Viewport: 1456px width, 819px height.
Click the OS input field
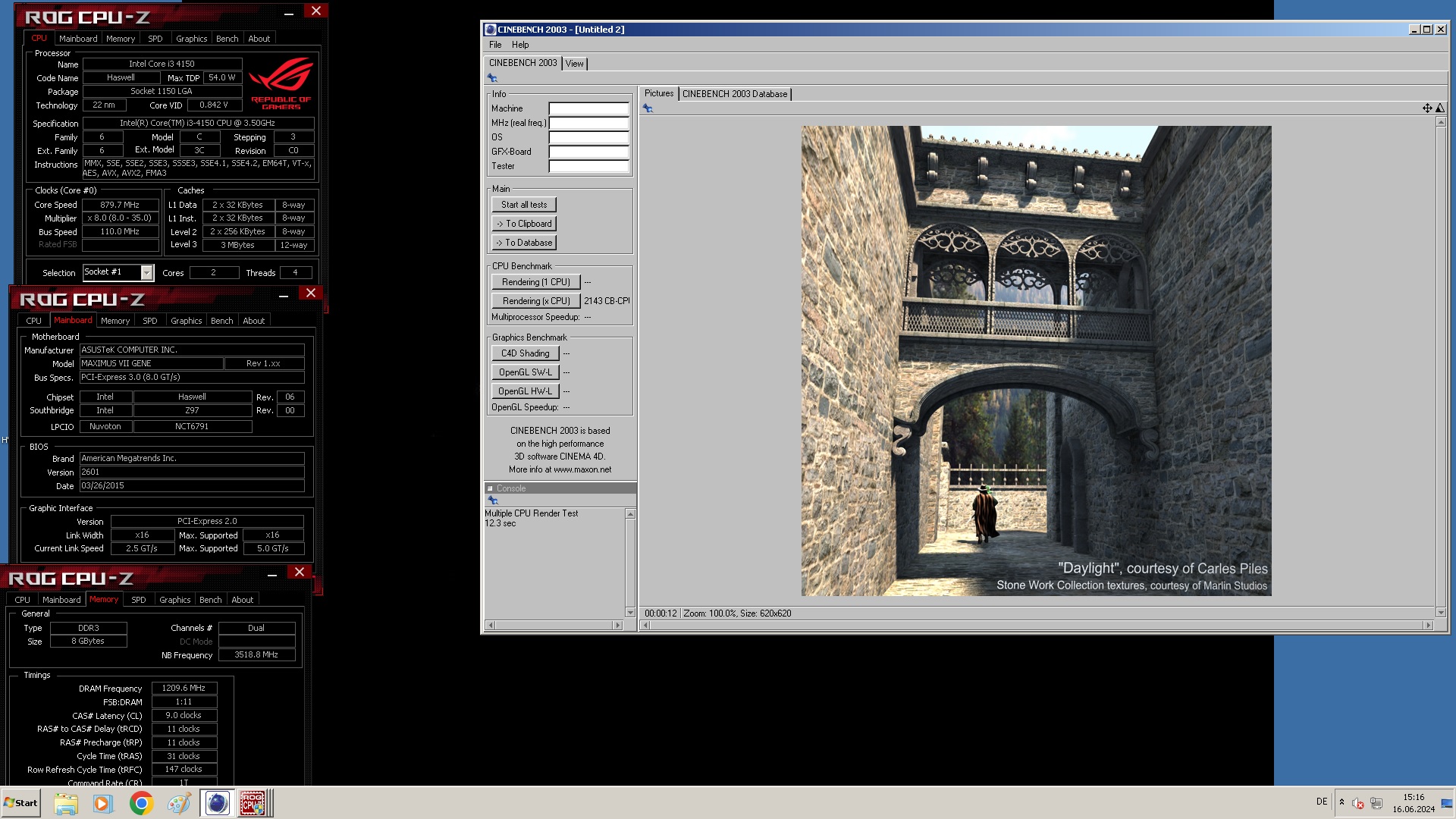pos(589,137)
